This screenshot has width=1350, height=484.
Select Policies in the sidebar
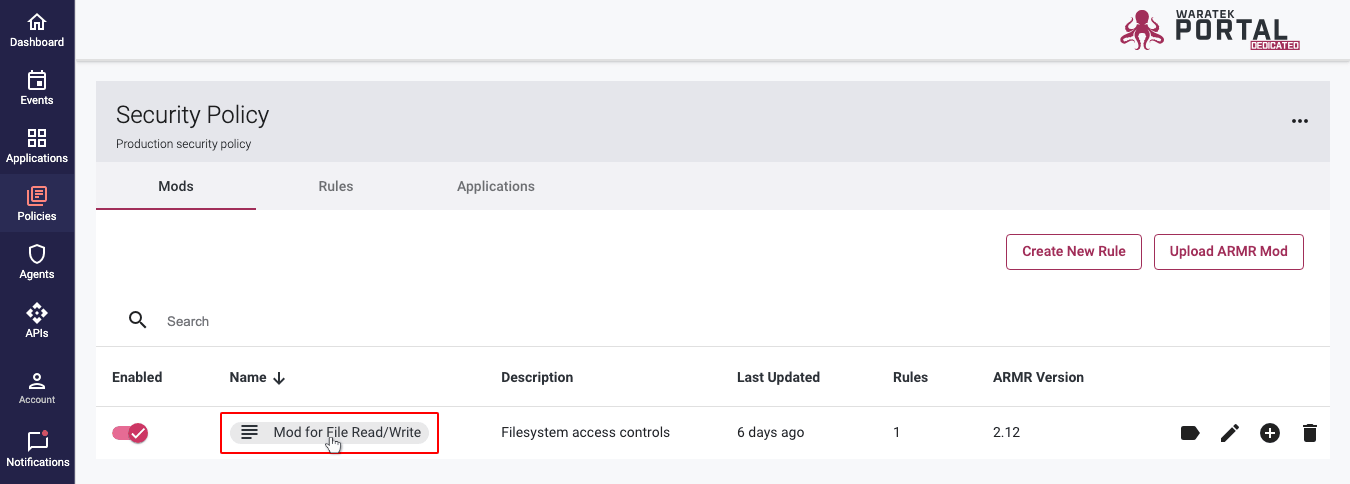point(37,204)
